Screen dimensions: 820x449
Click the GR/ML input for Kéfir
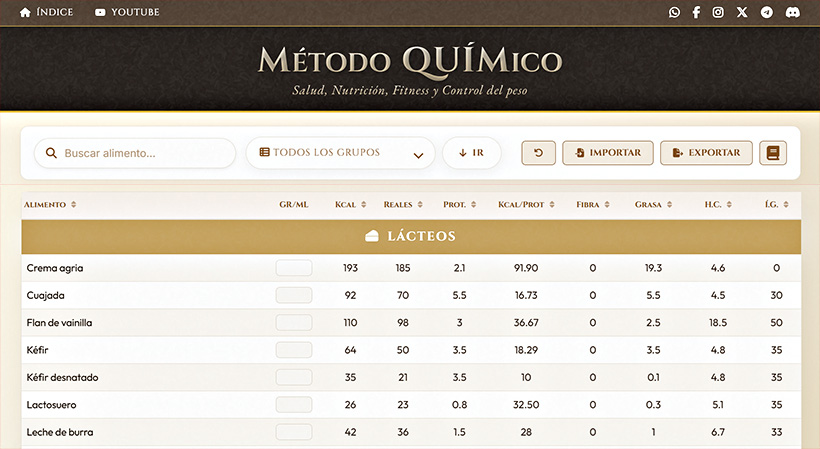tap(294, 350)
